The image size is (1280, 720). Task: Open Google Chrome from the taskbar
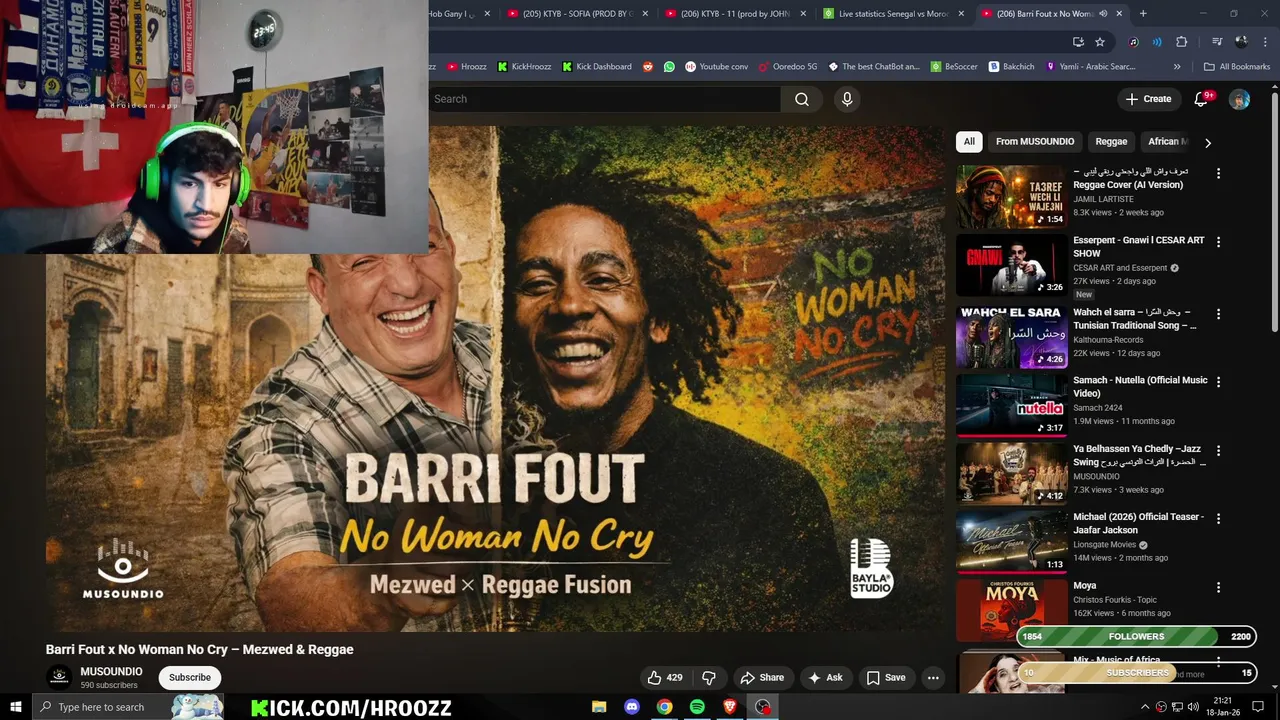click(x=664, y=707)
